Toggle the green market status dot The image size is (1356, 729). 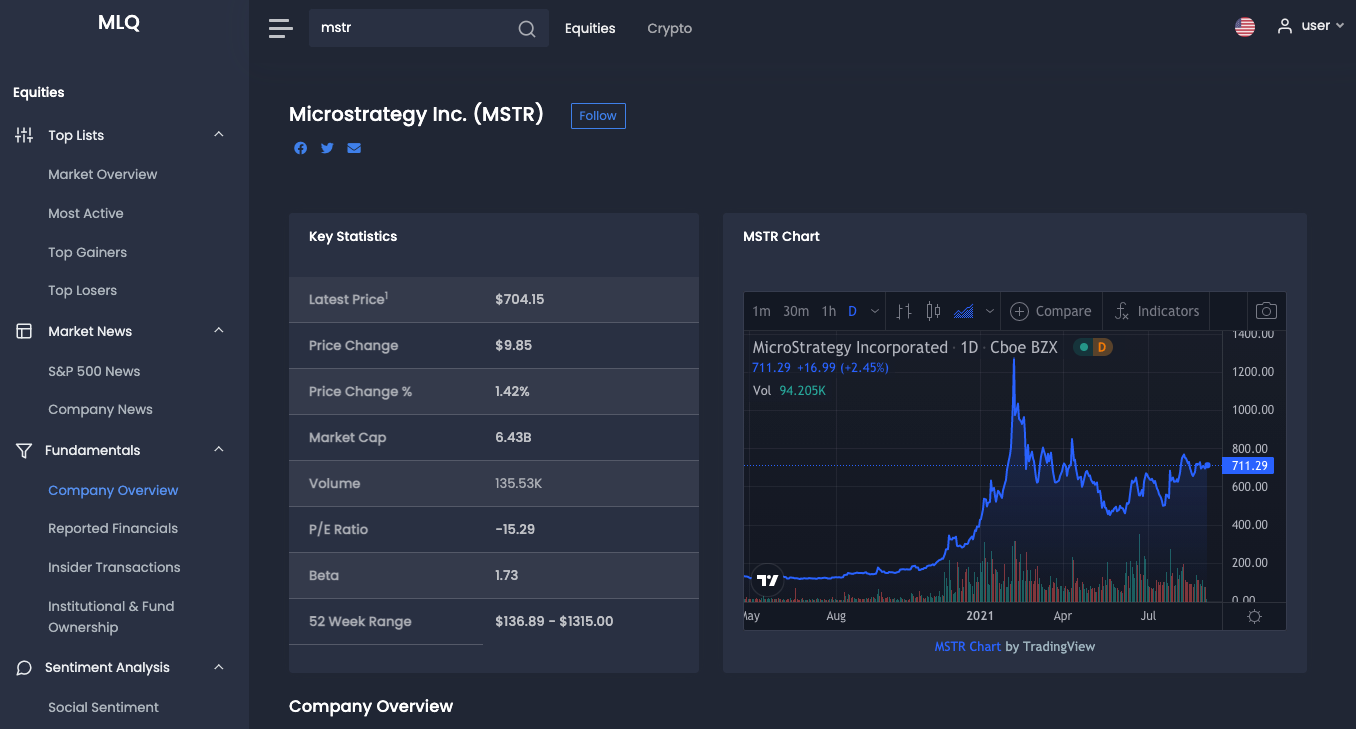(1083, 347)
